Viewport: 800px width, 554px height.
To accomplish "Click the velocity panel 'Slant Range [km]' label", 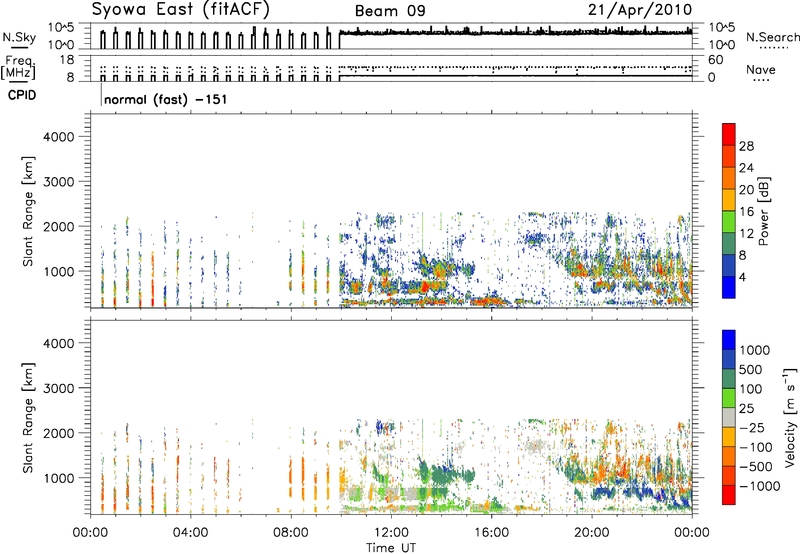I will [28, 418].
